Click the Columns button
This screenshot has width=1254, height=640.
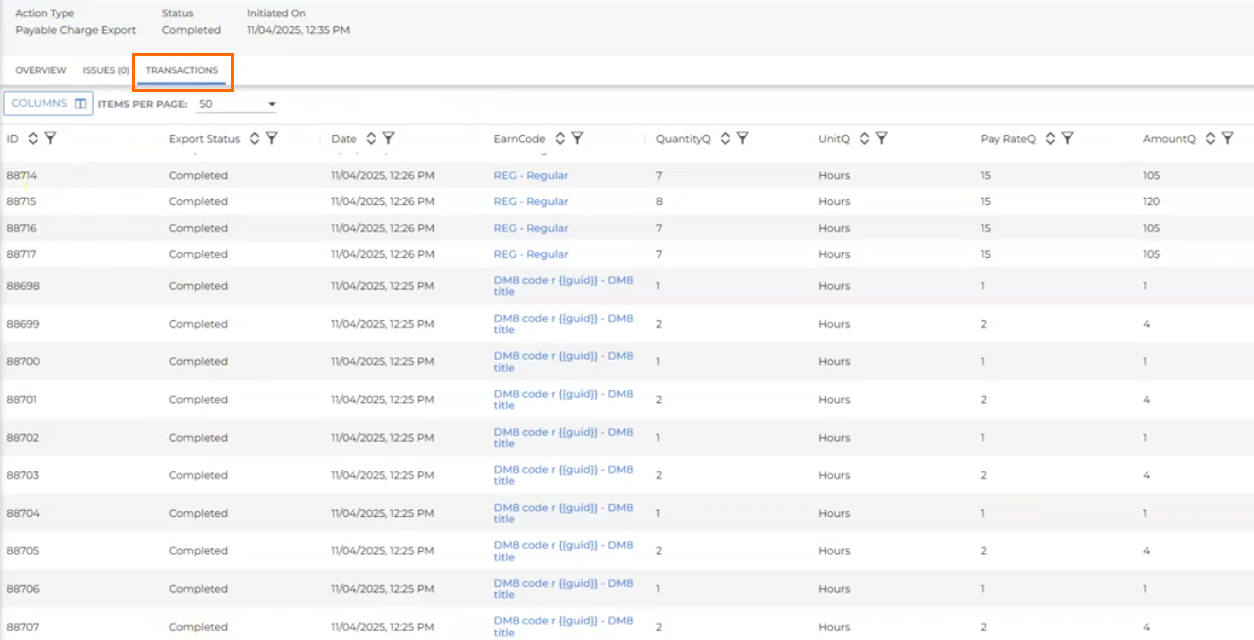(48, 103)
